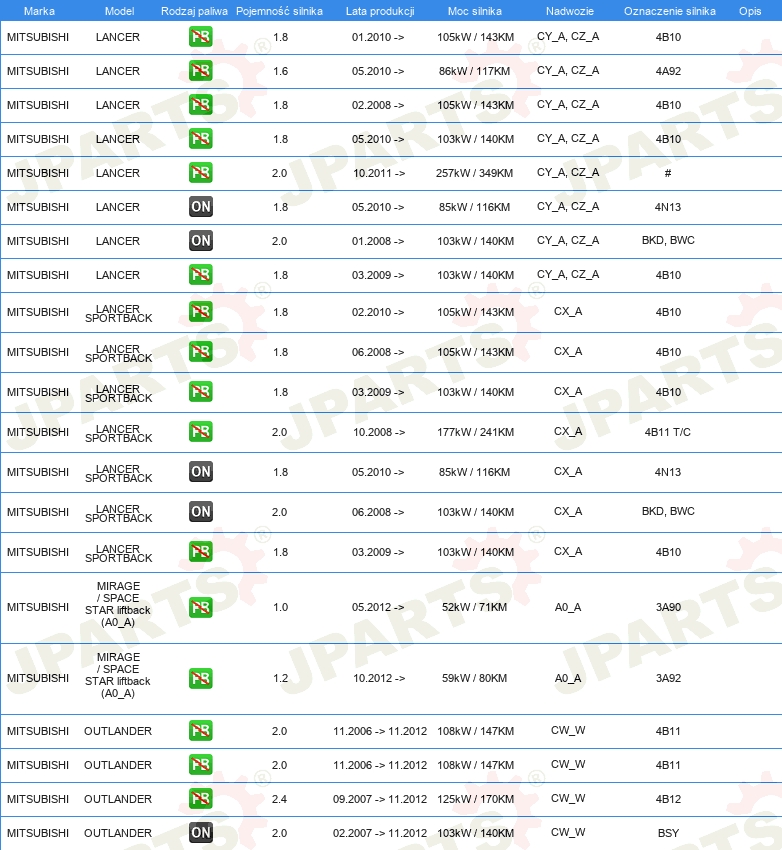Select 'CX_A' body code in 4B11 T/C row

(x=568, y=432)
